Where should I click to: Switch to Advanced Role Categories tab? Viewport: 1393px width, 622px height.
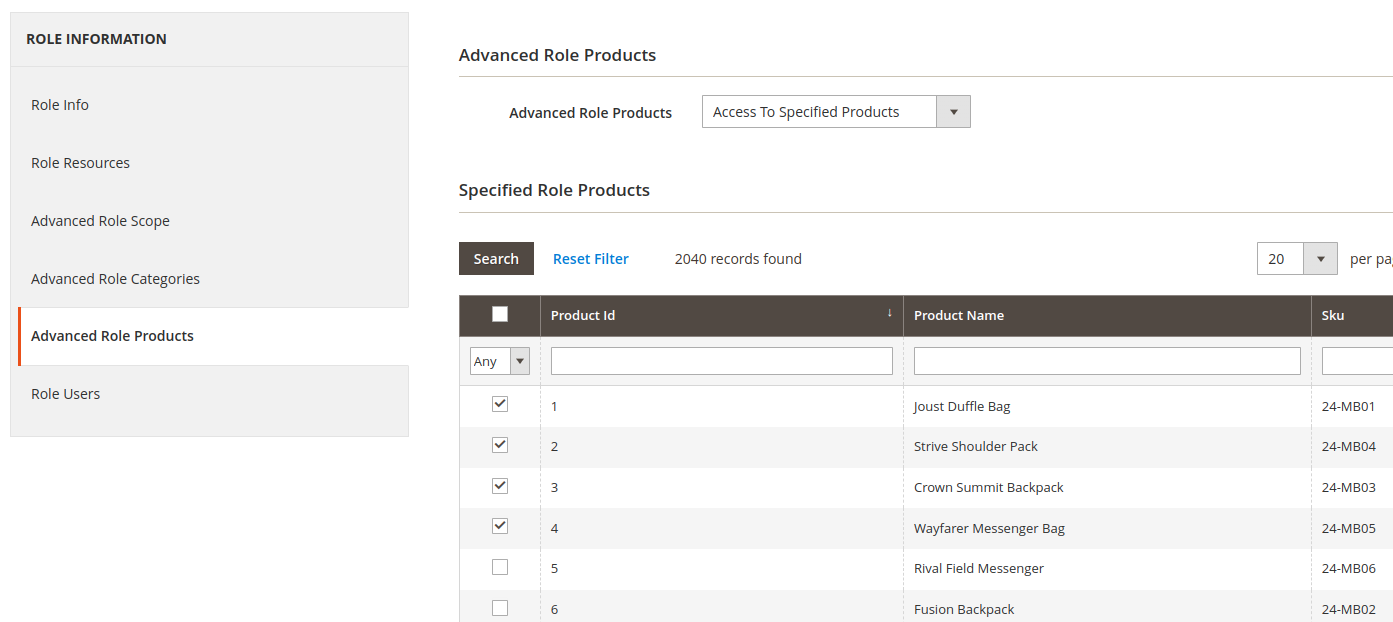click(x=115, y=279)
